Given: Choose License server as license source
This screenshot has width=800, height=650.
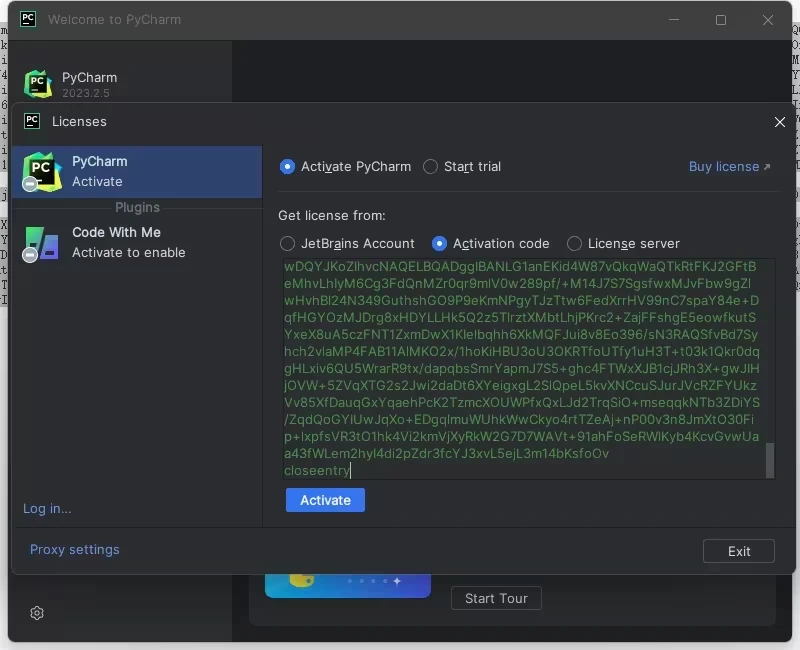Looking at the screenshot, I should click(574, 243).
